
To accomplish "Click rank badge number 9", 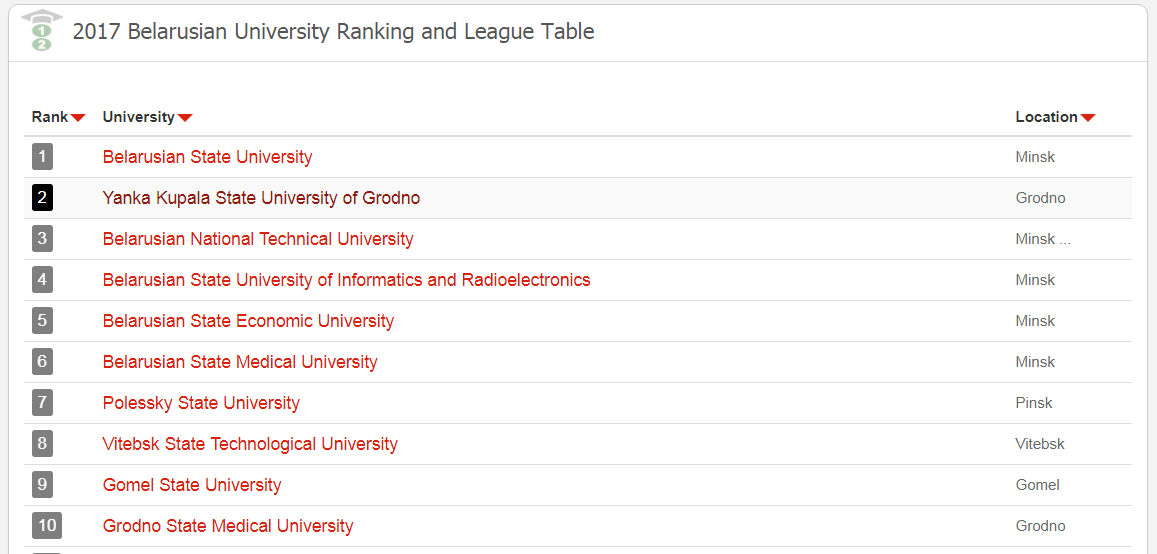I will (x=42, y=485).
